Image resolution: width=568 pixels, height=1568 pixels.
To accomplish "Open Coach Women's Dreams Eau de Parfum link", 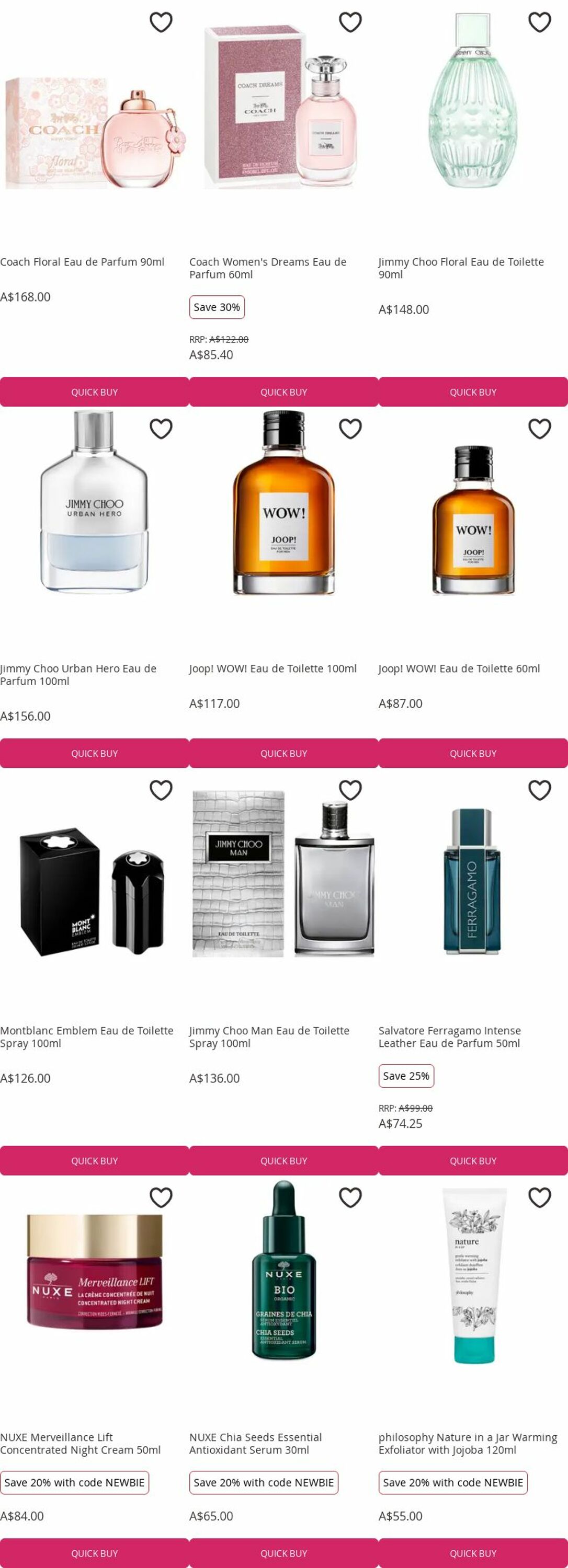I will 268,268.
